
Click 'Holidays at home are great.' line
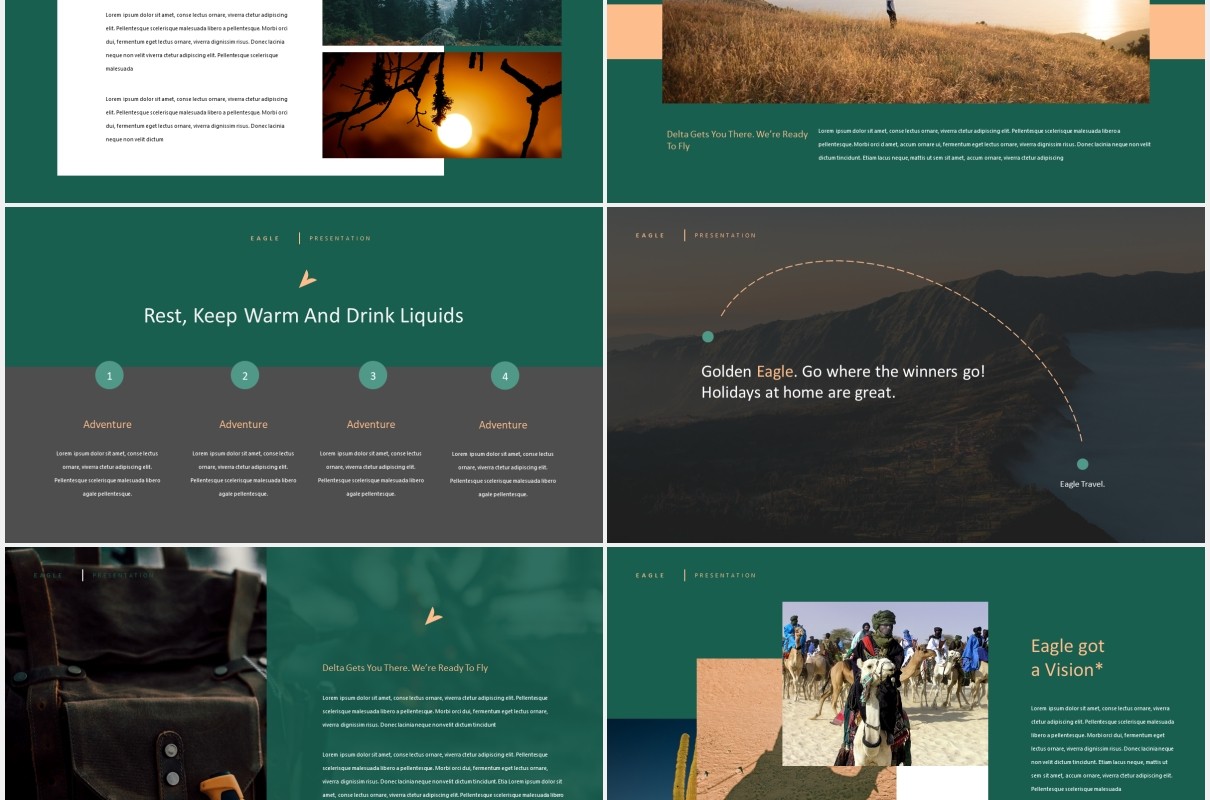click(x=798, y=393)
